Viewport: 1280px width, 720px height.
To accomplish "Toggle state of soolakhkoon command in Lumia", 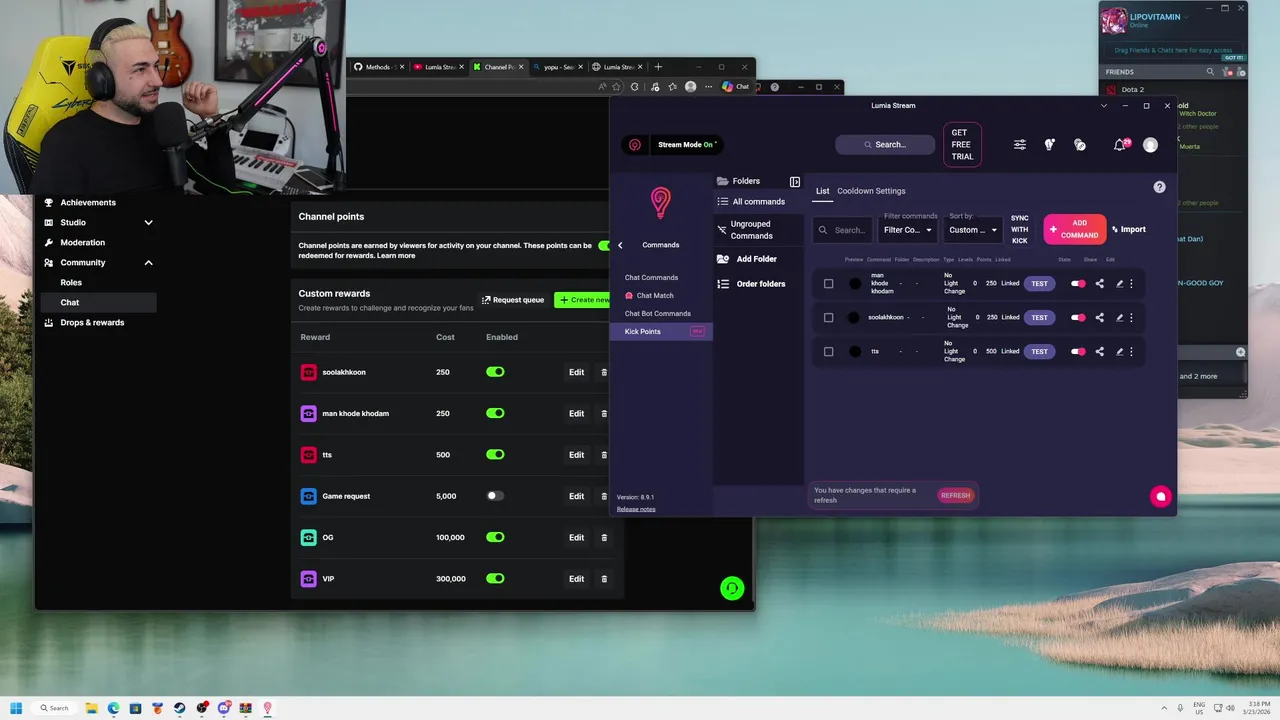I will (x=1078, y=318).
